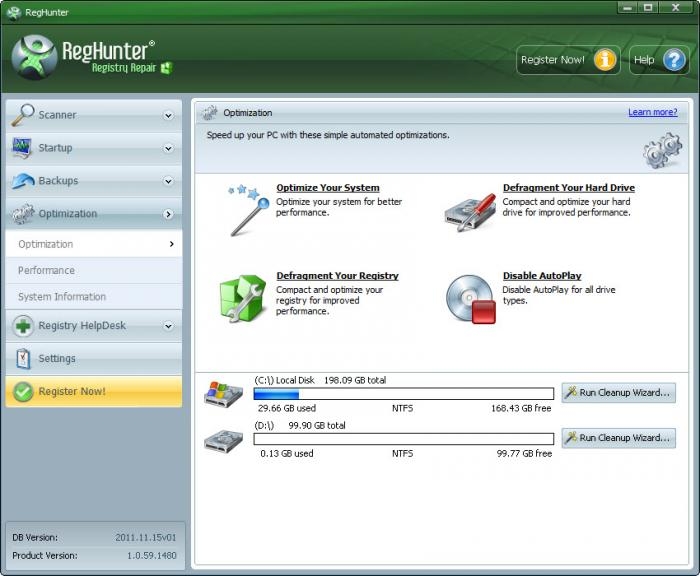Run Cleanup Wizard for D: drive

pyautogui.click(x=618, y=438)
